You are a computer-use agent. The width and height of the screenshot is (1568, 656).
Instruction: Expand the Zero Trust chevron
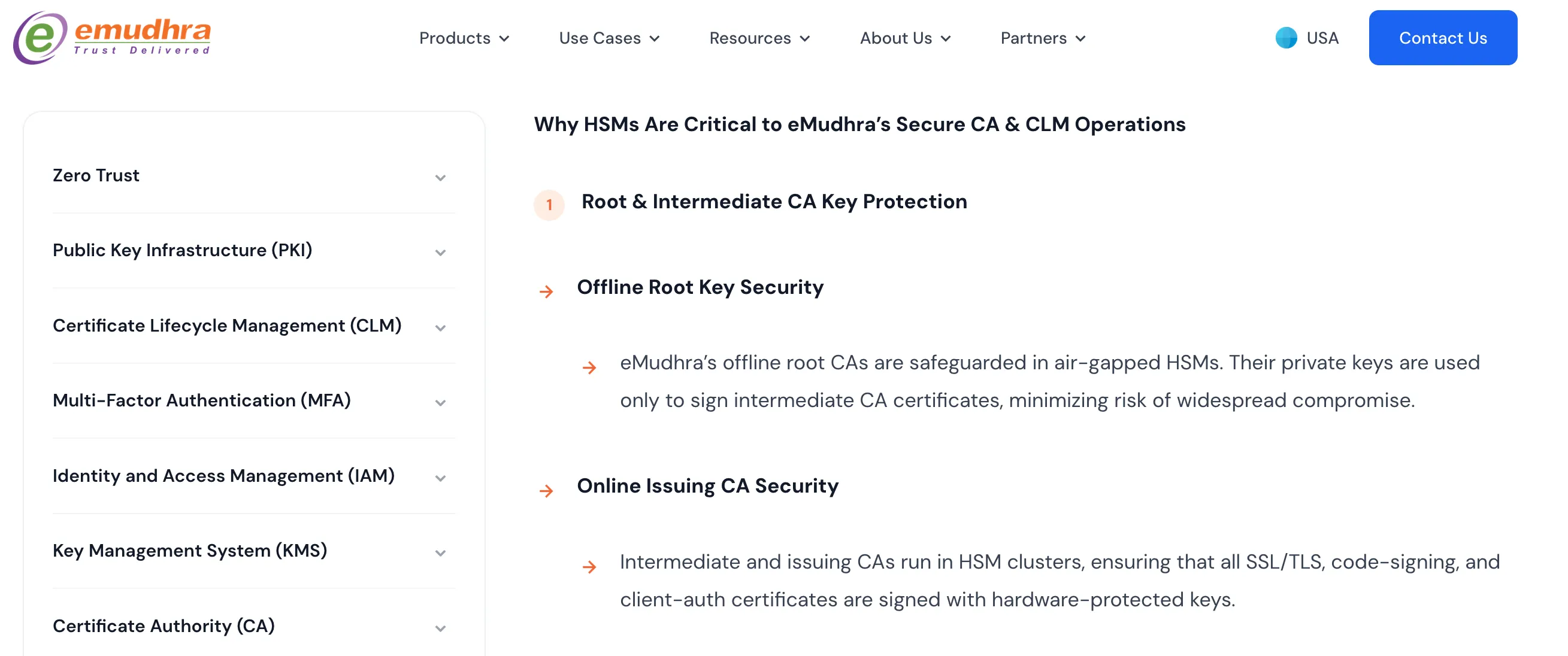(440, 178)
